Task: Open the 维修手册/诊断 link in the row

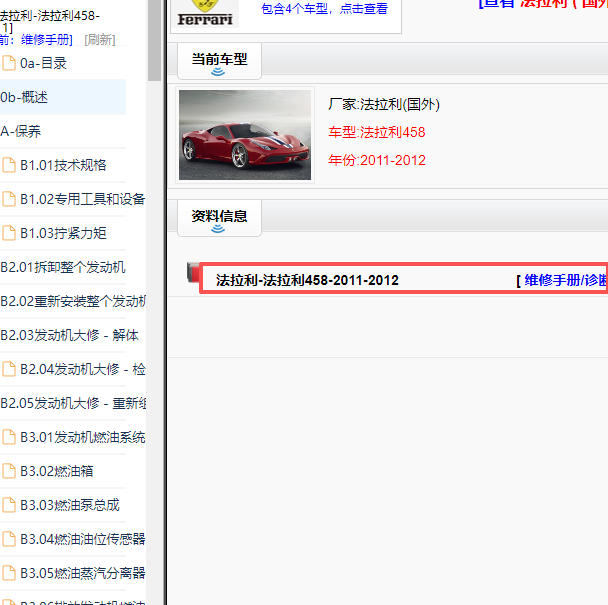Action: pos(566,280)
